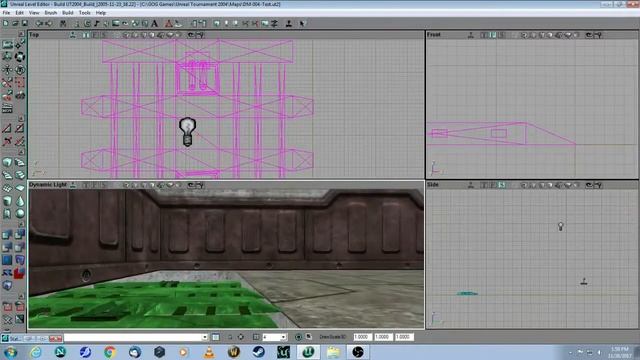Screen dimensions: 640x360
Task: Open the Build menu
Action: [x=68, y=13]
